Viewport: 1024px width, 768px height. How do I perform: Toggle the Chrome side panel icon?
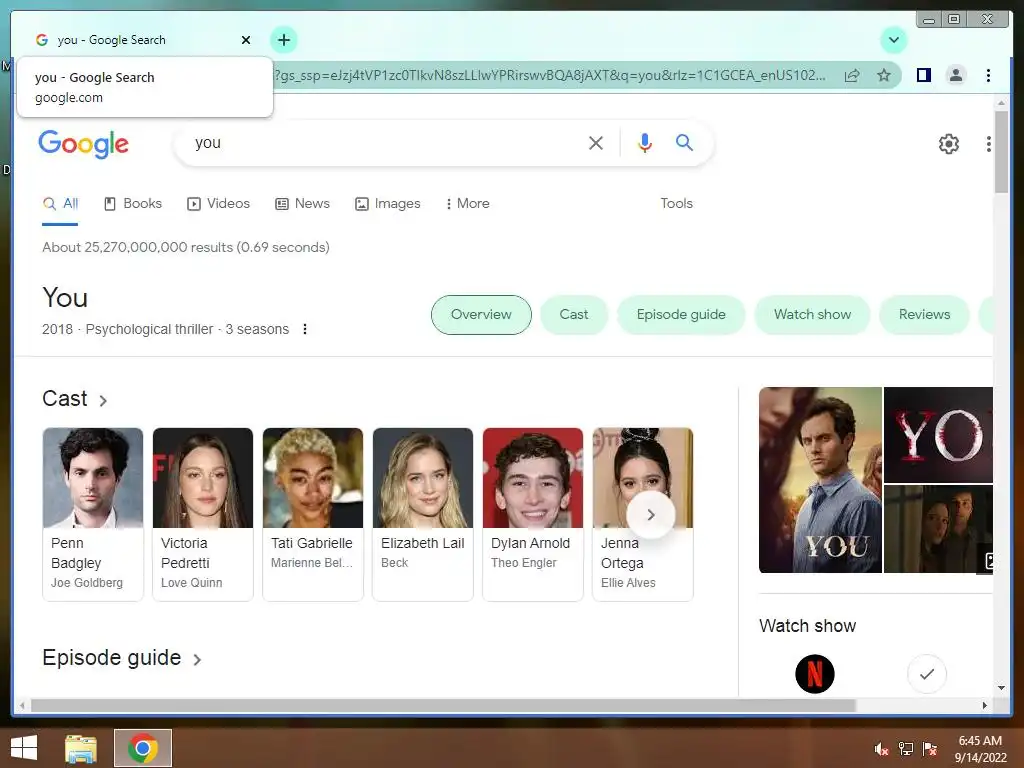click(923, 75)
